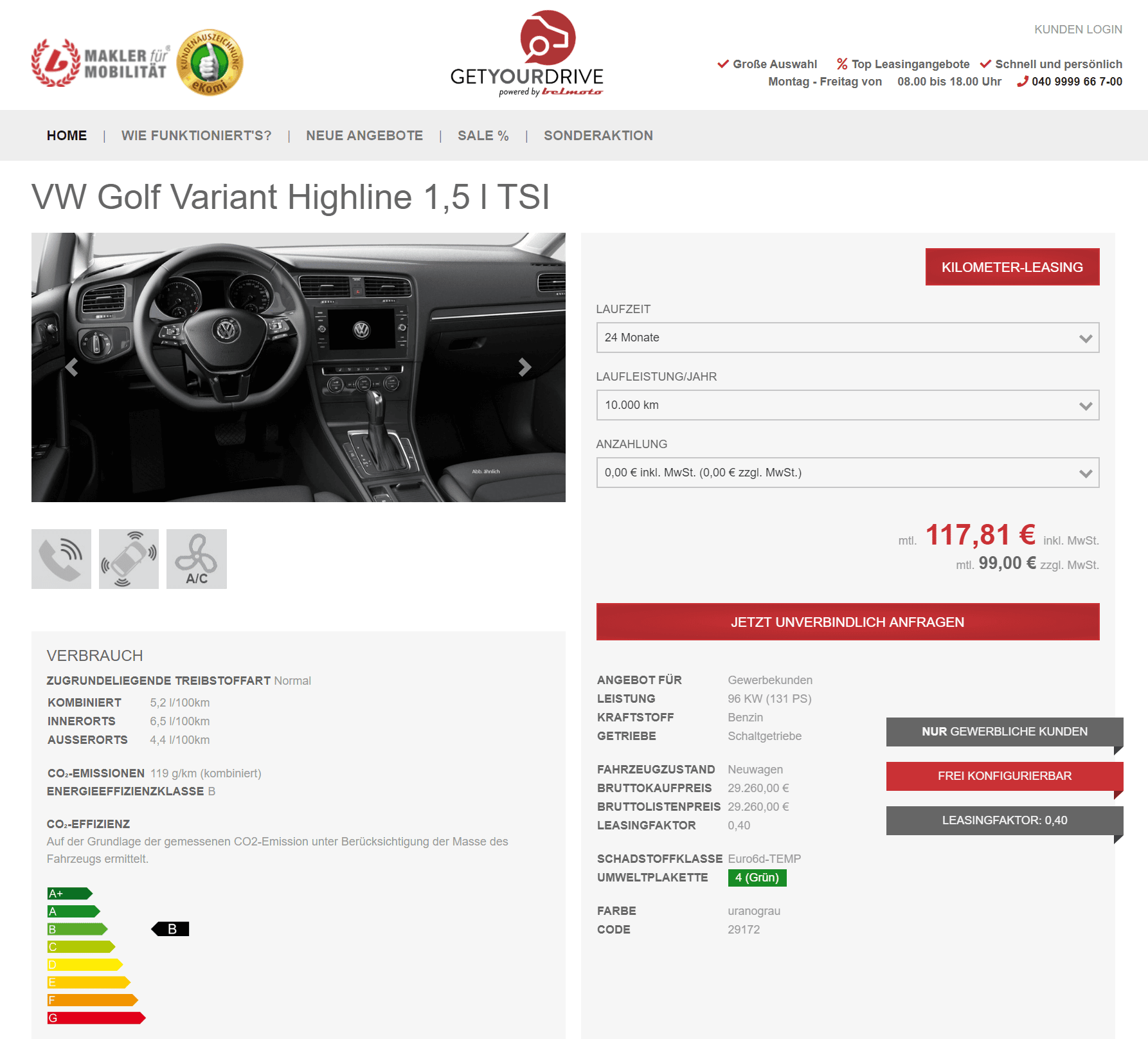Open the Sonderaktion menu item

pos(598,136)
